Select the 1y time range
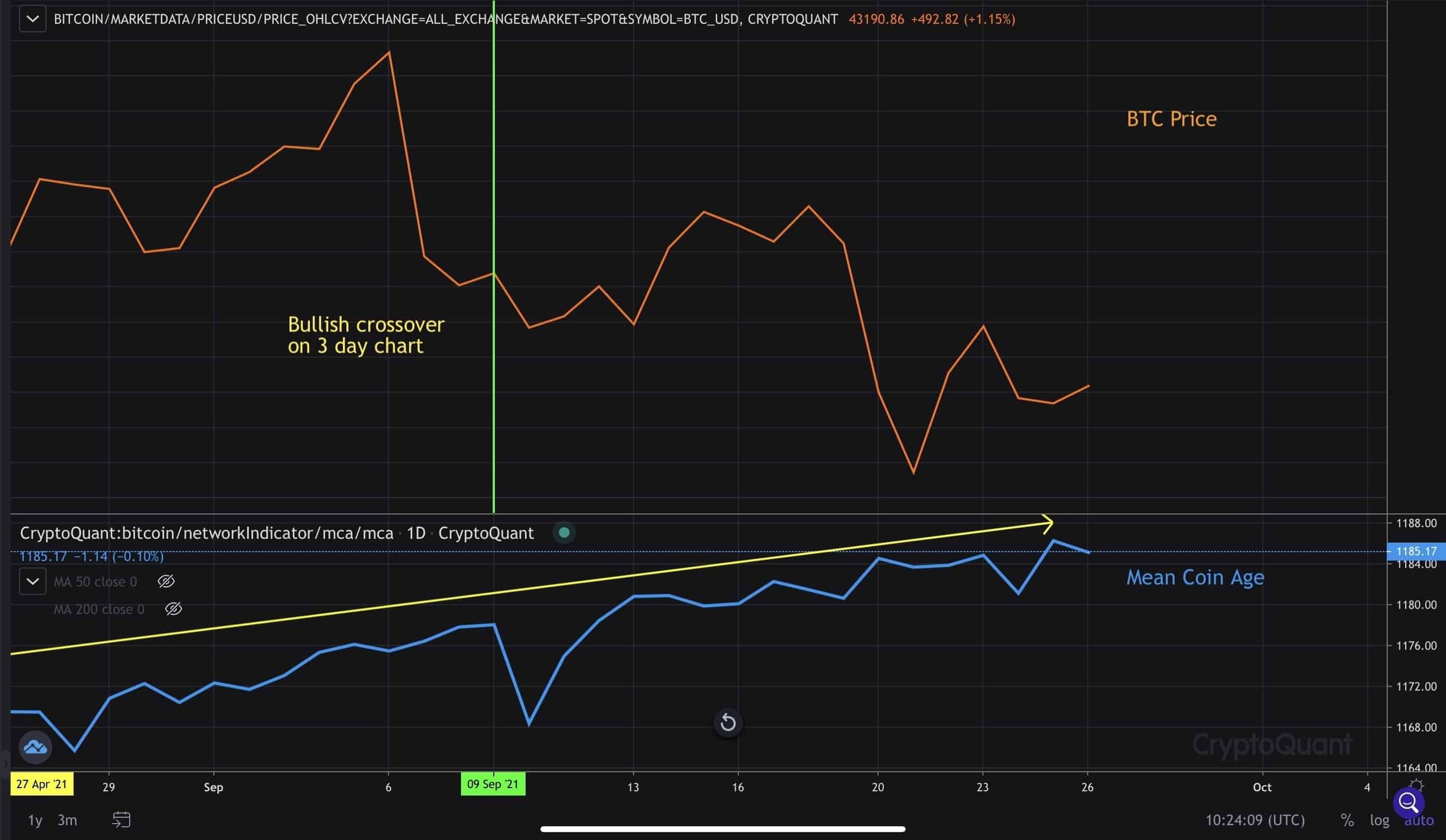The height and width of the screenshot is (840, 1446). click(x=35, y=820)
